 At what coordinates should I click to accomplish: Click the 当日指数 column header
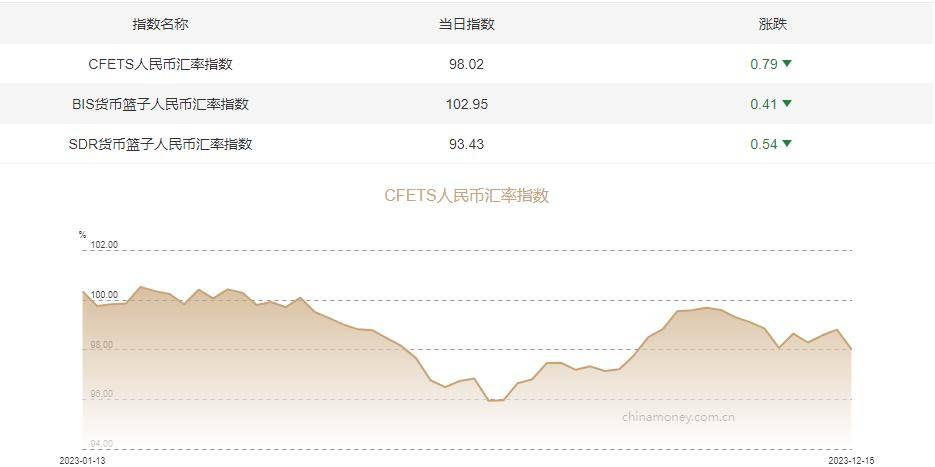pyautogui.click(x=466, y=24)
